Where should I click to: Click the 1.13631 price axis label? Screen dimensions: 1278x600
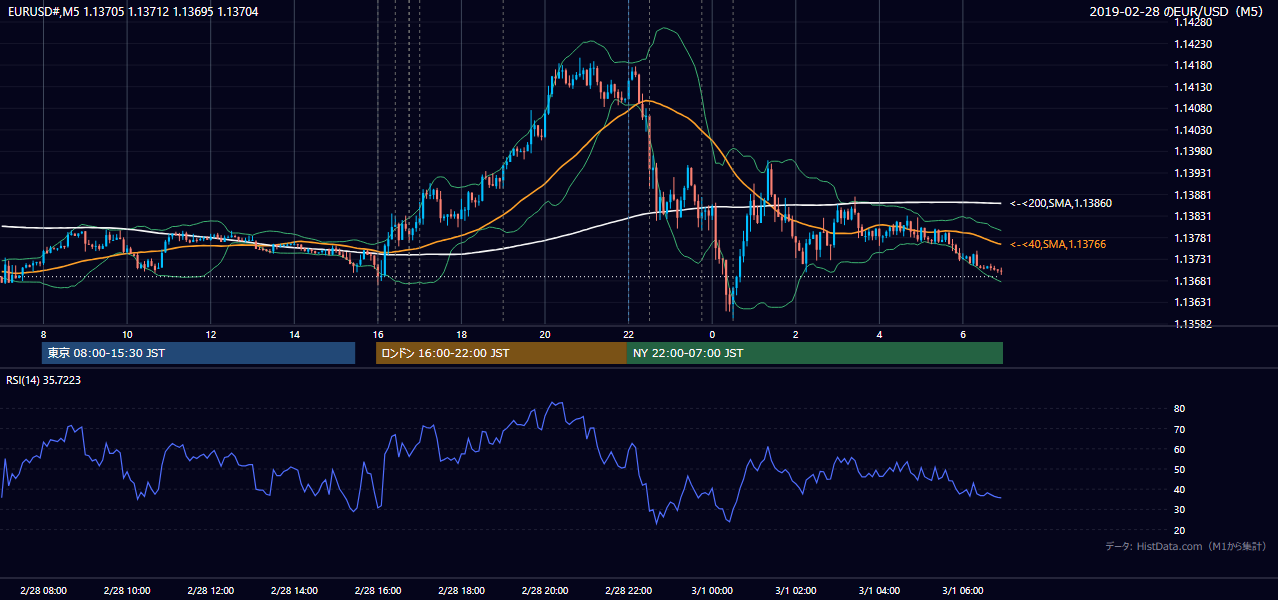(x=1192, y=302)
